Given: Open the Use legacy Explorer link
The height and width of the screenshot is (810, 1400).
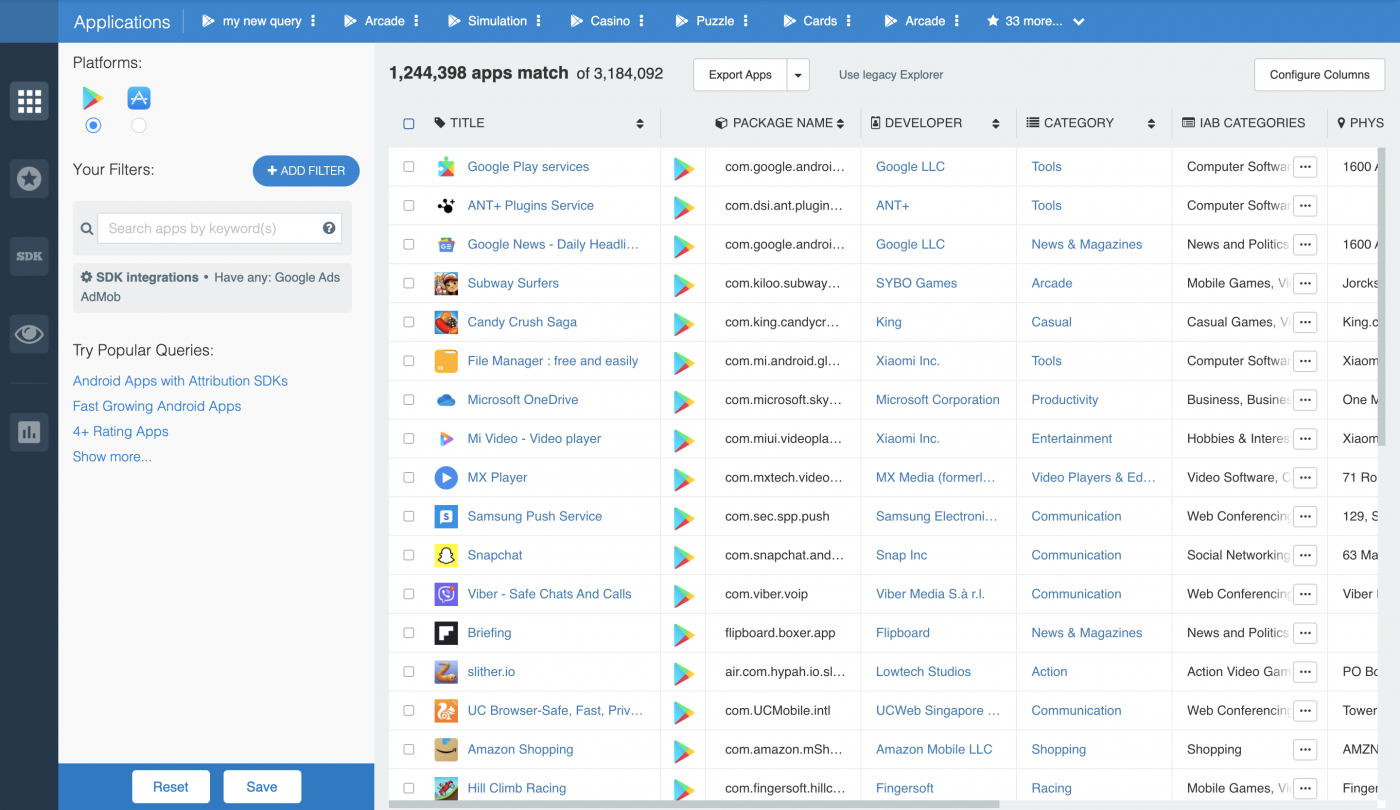Looking at the screenshot, I should (891, 75).
